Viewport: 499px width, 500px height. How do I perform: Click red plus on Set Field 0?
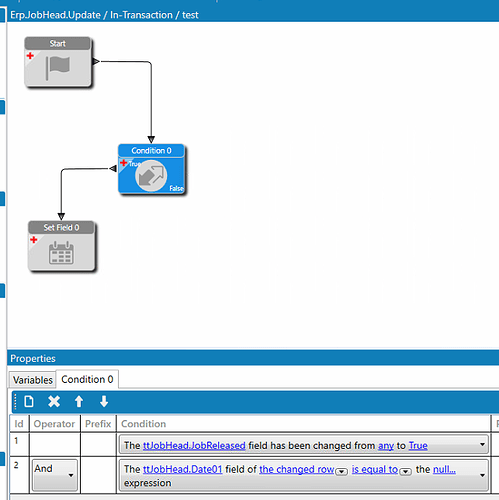point(34,239)
